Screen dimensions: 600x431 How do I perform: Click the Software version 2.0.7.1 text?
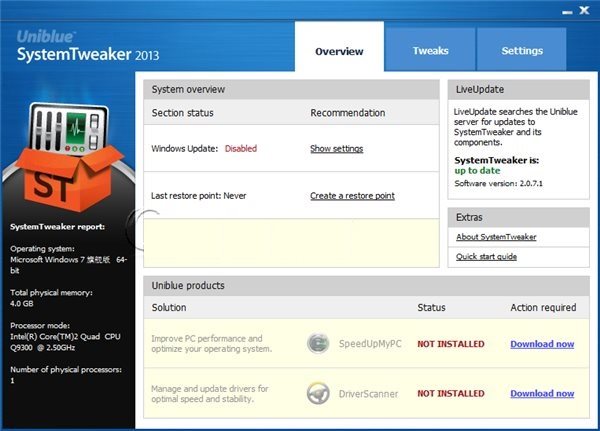498,183
